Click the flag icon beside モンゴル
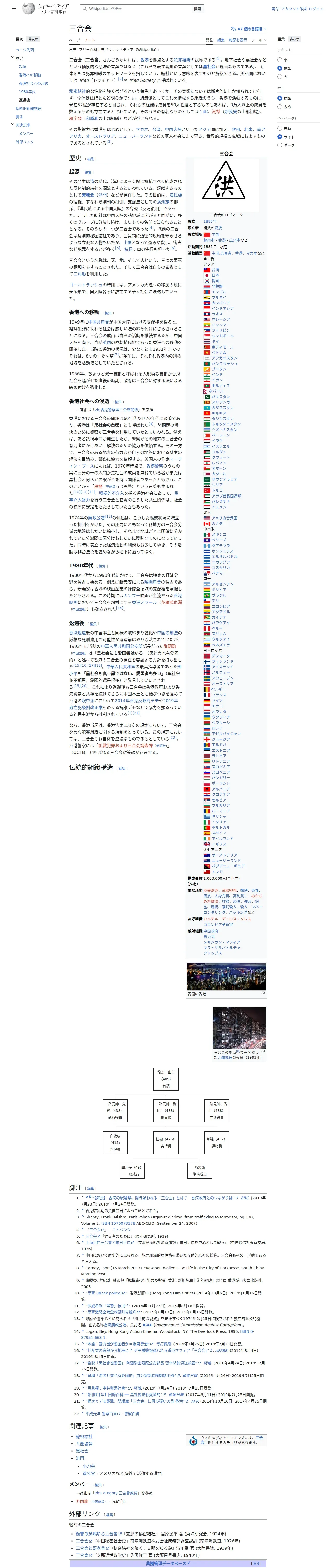Viewport: 336px width, 1568px height. (x=207, y=292)
